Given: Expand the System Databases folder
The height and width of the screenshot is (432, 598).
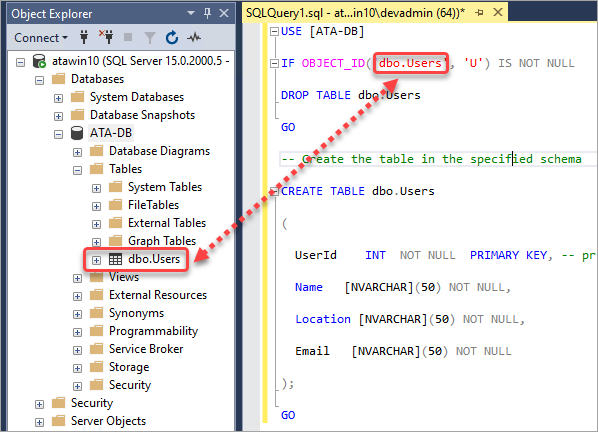Looking at the screenshot, I should click(58, 98).
